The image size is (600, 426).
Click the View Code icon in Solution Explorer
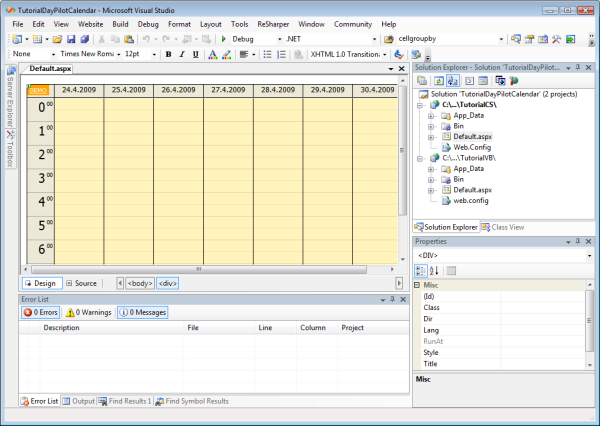pyautogui.click(x=470, y=81)
